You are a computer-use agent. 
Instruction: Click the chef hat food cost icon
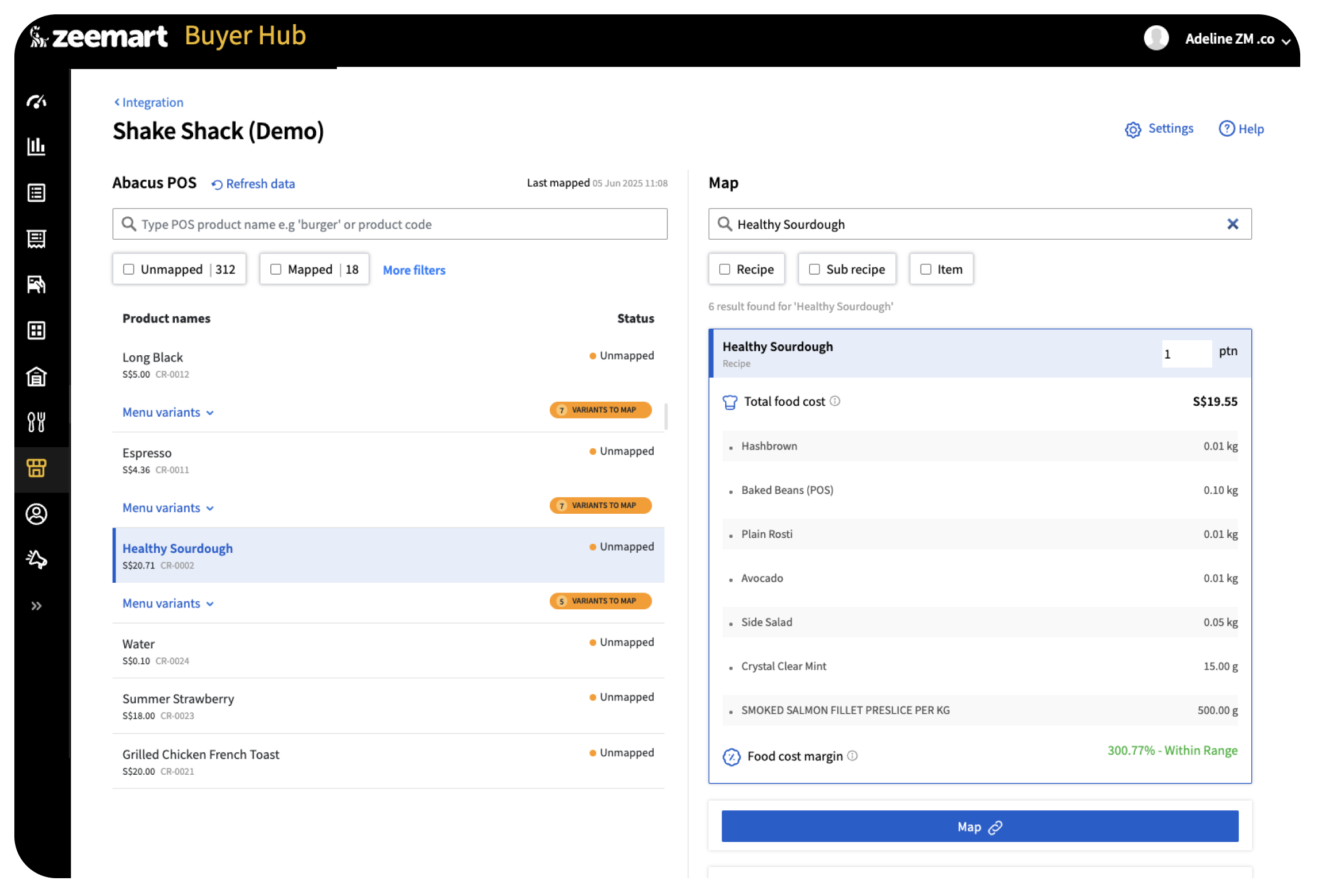(730, 402)
